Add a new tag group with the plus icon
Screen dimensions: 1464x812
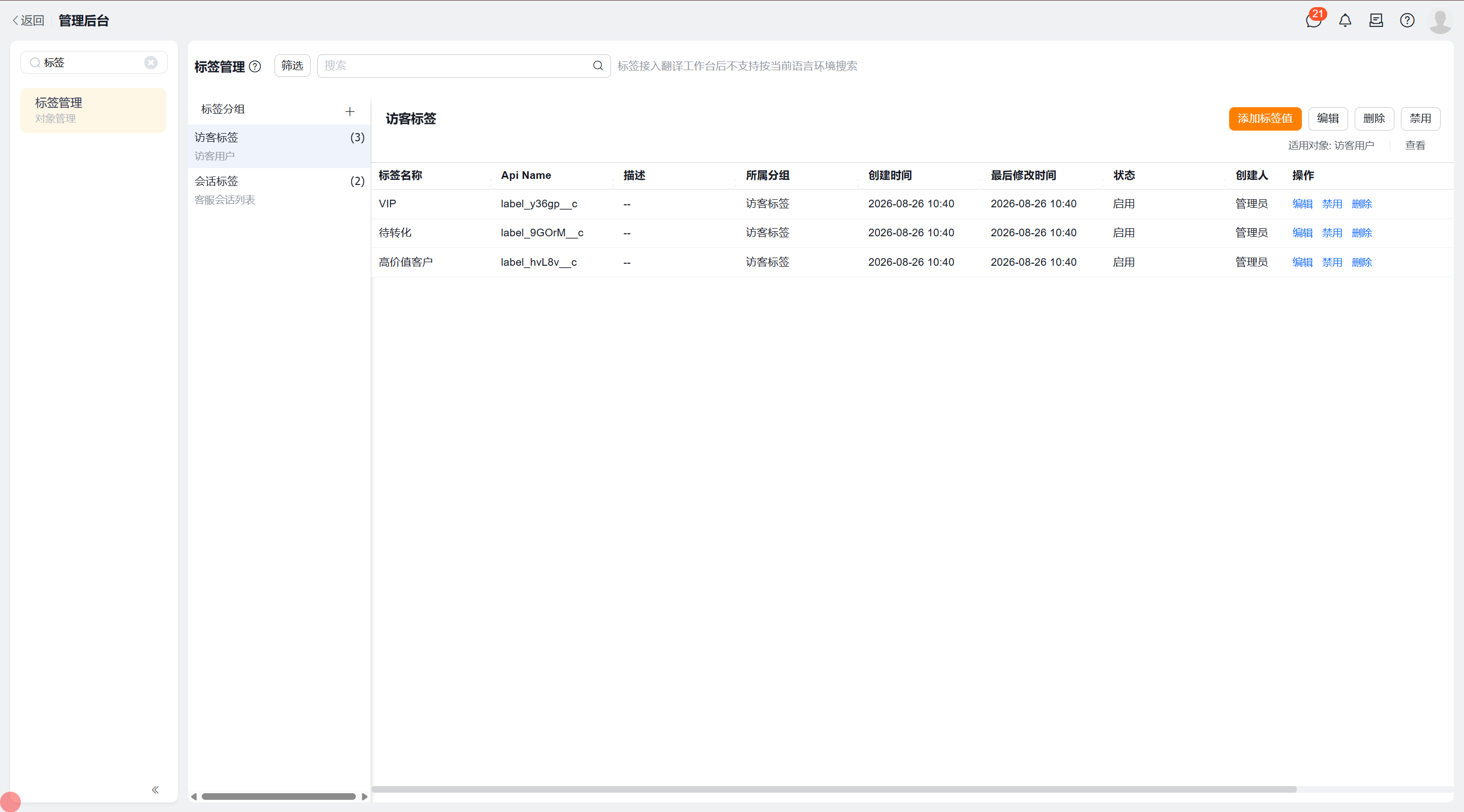tap(350, 111)
